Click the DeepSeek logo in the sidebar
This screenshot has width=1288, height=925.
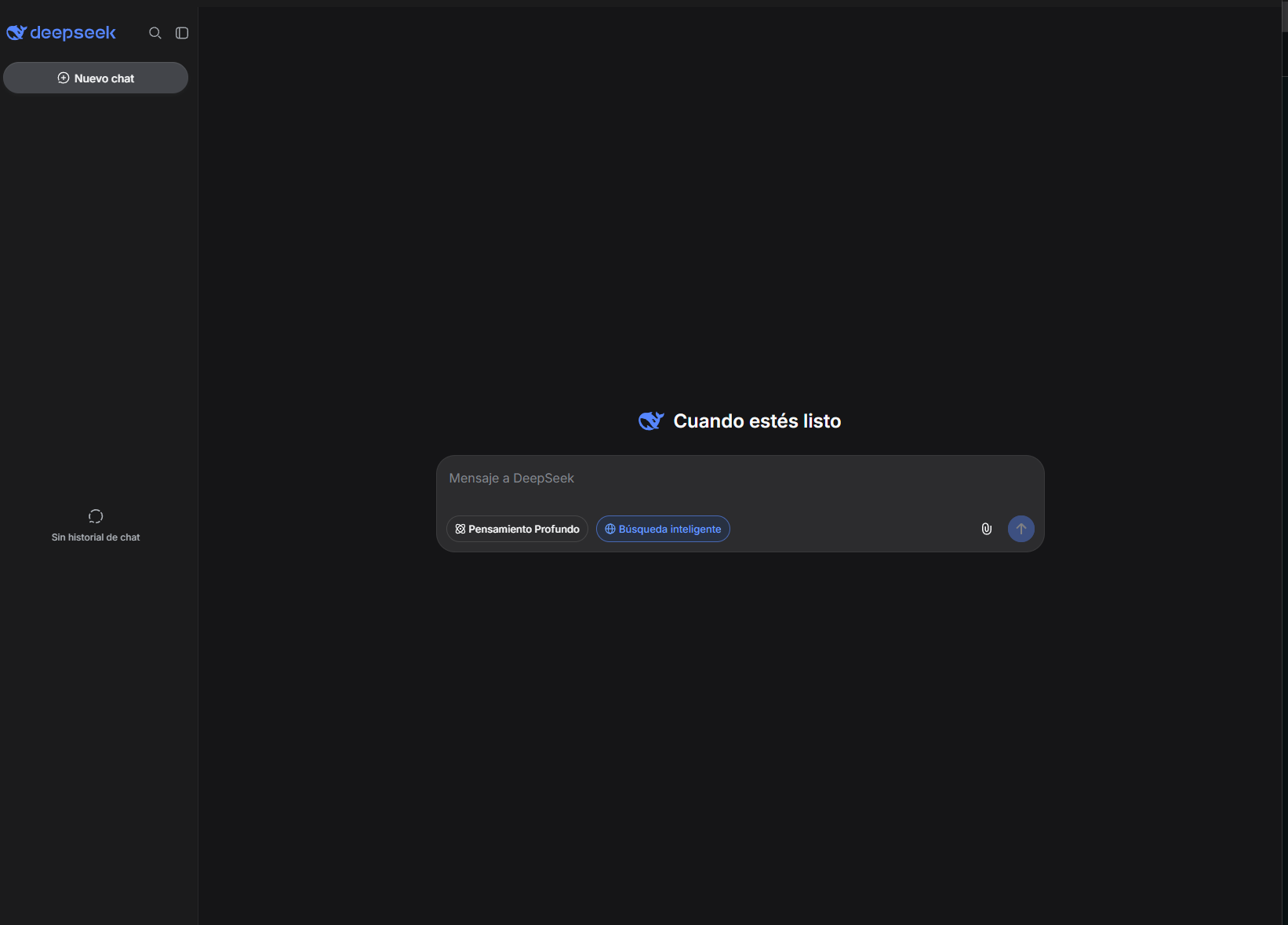click(x=61, y=33)
